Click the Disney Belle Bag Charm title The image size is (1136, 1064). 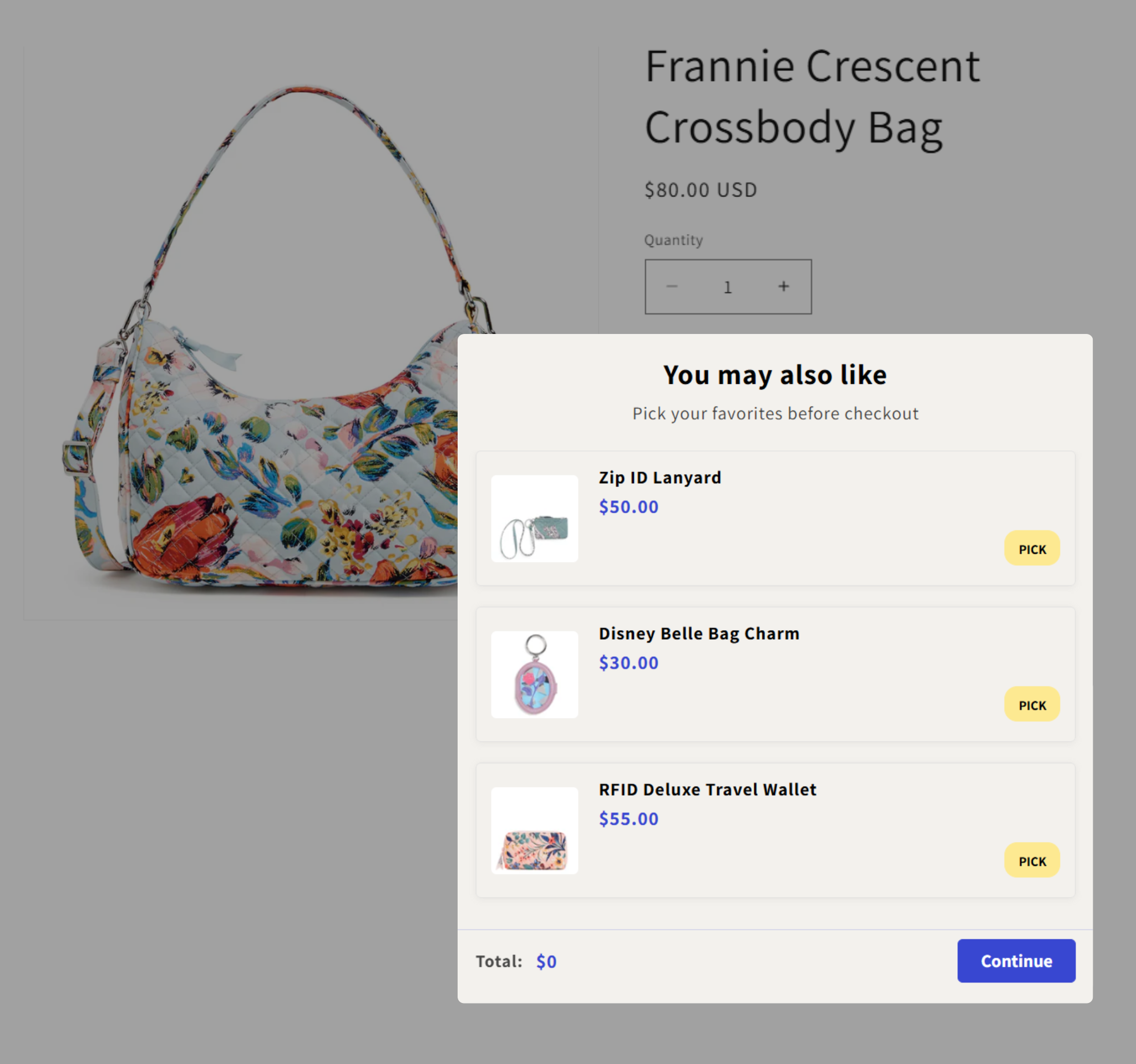click(x=699, y=634)
